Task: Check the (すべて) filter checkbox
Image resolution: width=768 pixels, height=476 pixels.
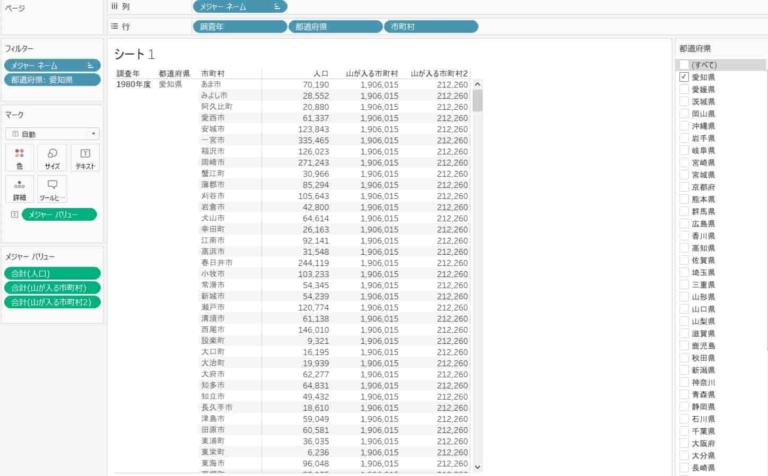Action: tap(683, 64)
